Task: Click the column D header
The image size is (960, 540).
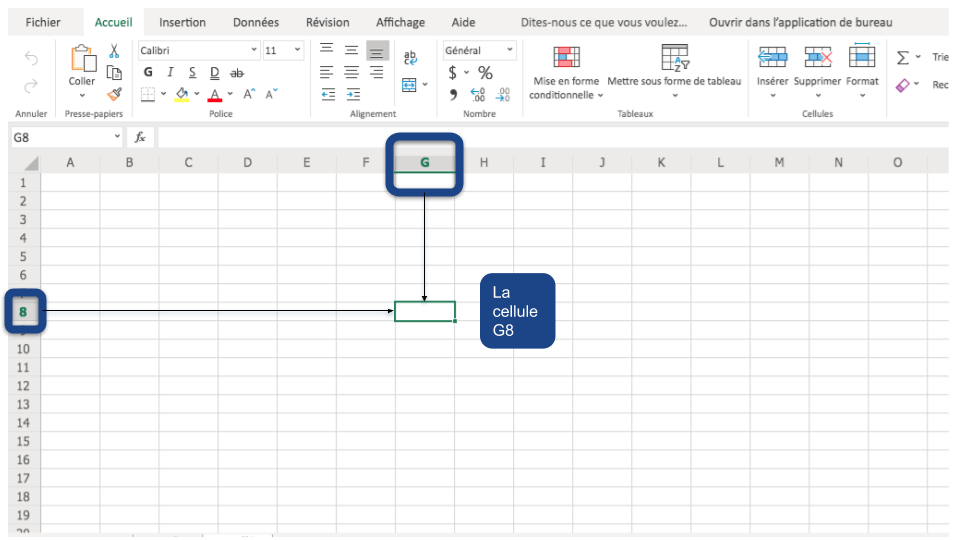Action: pos(247,162)
